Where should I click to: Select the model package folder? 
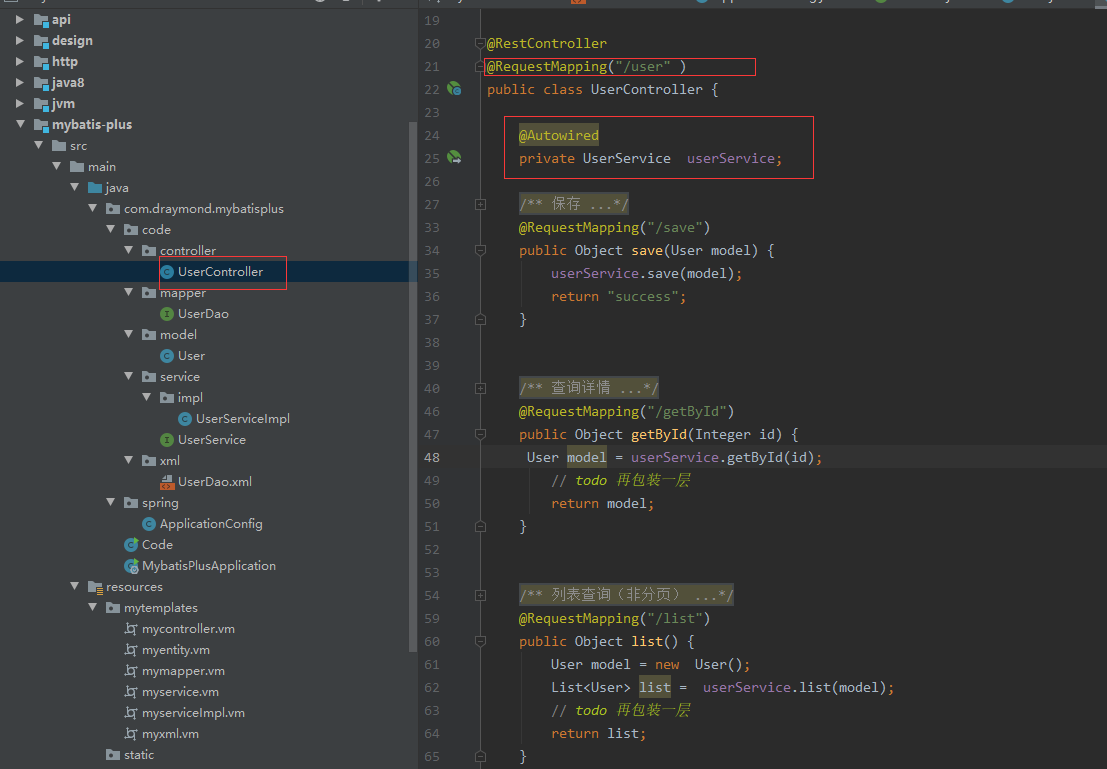[x=178, y=335]
